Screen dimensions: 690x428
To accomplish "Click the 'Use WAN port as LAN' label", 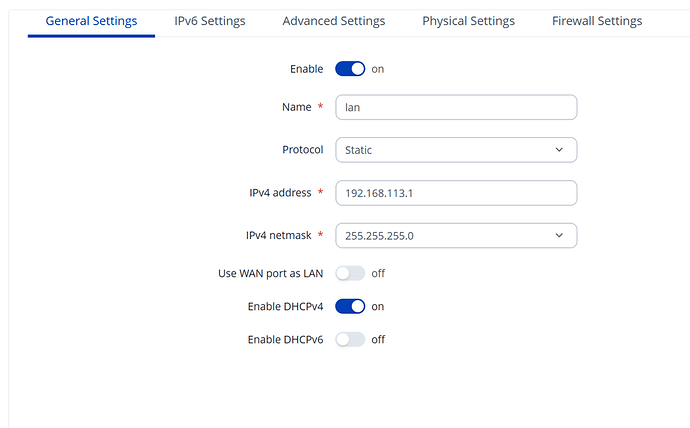I will [270, 273].
